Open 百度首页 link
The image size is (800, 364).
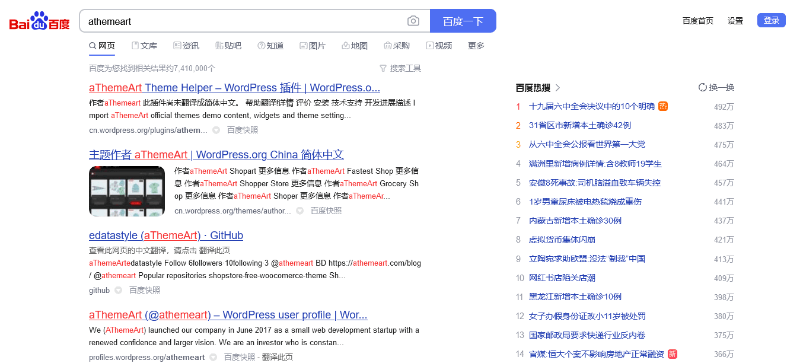[697, 21]
